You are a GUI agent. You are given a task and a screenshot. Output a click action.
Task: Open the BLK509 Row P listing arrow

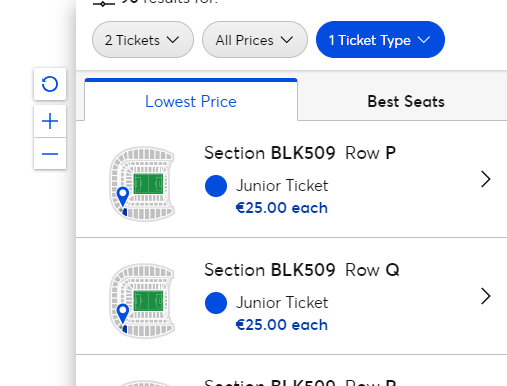tap(486, 179)
